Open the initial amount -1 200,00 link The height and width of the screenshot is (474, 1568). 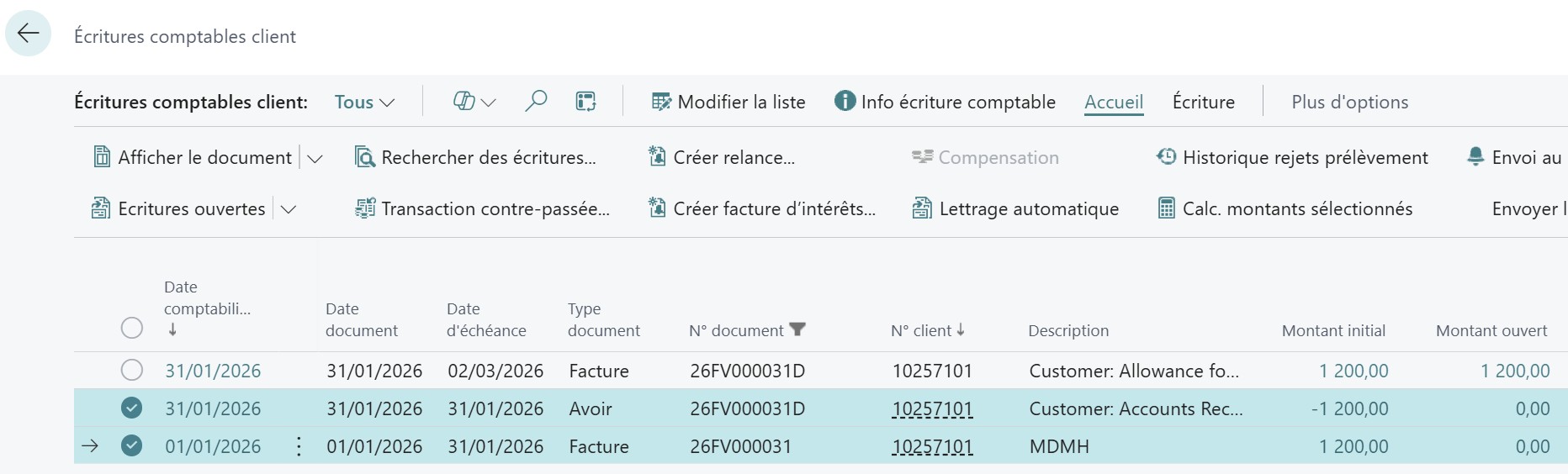point(1349,408)
